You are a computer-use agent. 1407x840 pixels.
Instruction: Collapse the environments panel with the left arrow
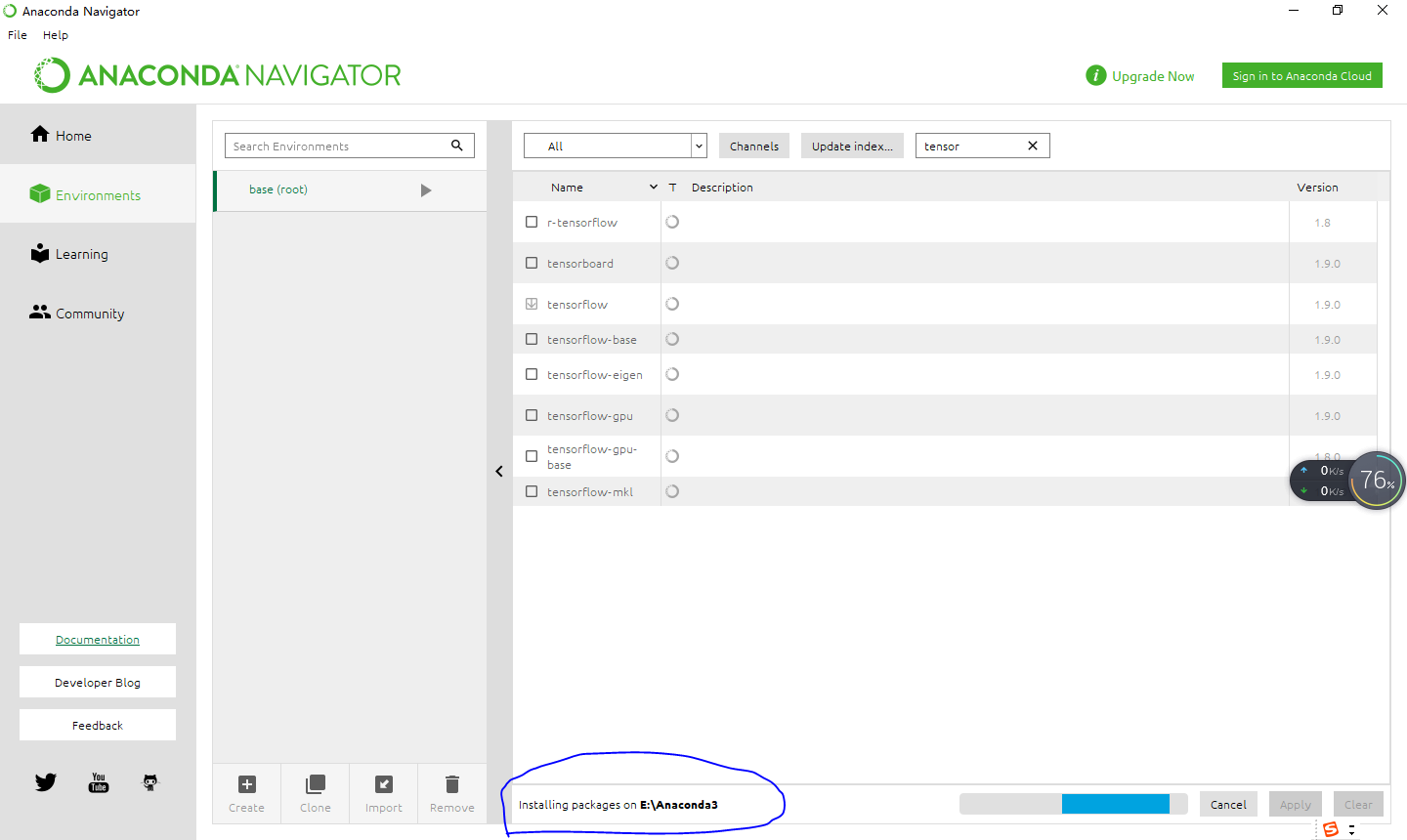(499, 471)
